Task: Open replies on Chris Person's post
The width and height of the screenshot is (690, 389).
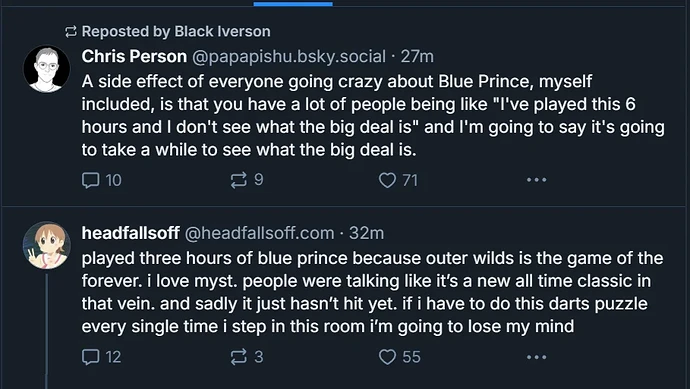Action: point(102,180)
